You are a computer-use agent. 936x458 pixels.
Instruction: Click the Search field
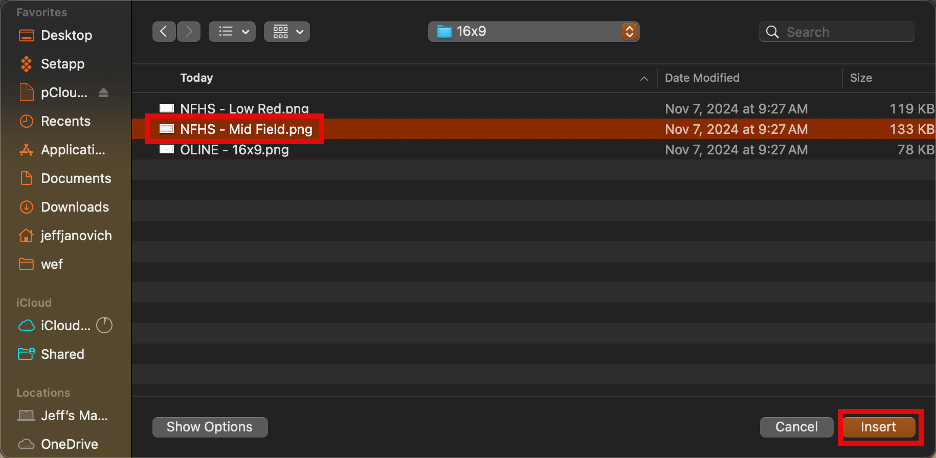point(837,32)
